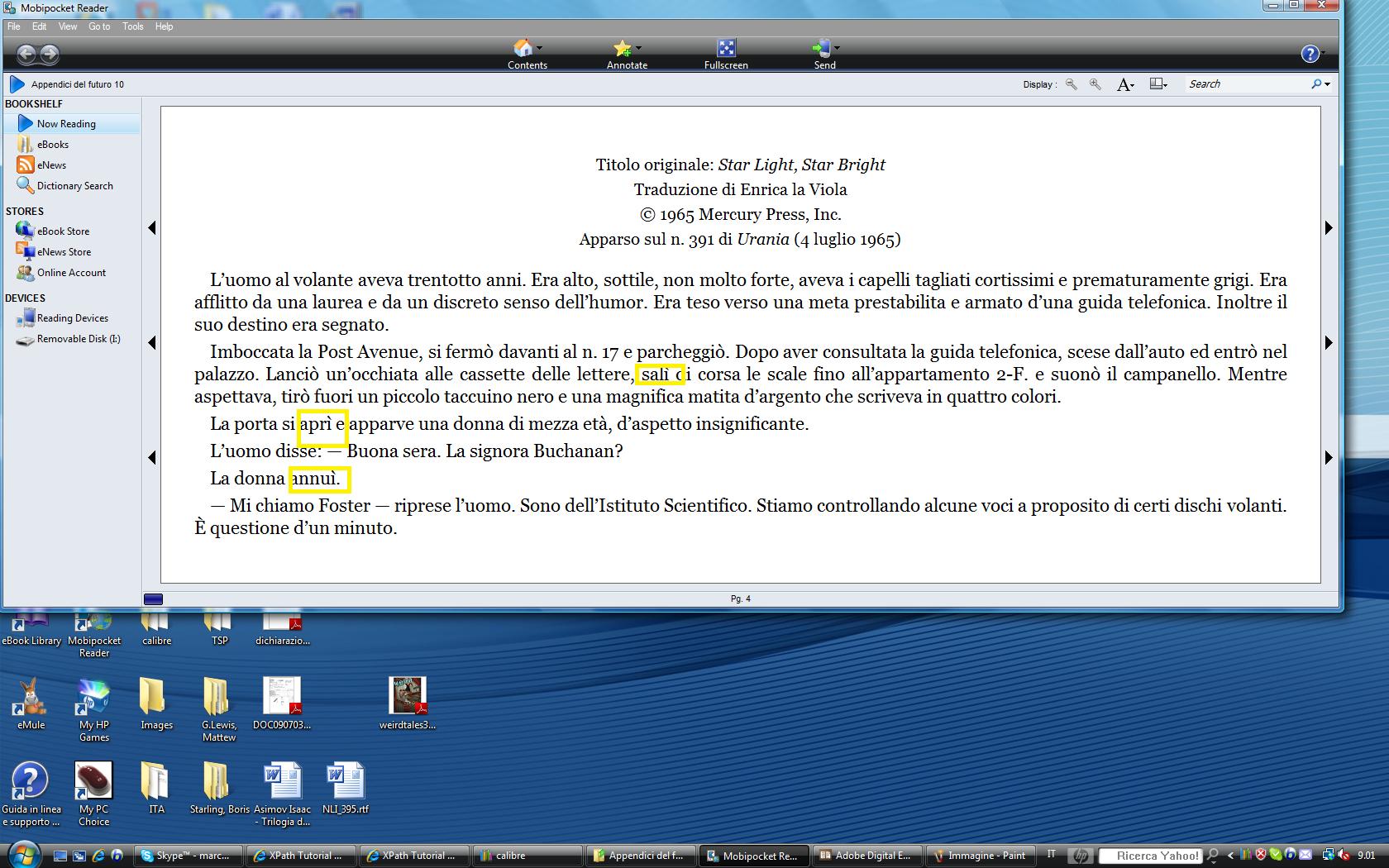Select the My PC Choice desktop icon
Screen dimensions: 1389x868
(x=93, y=794)
